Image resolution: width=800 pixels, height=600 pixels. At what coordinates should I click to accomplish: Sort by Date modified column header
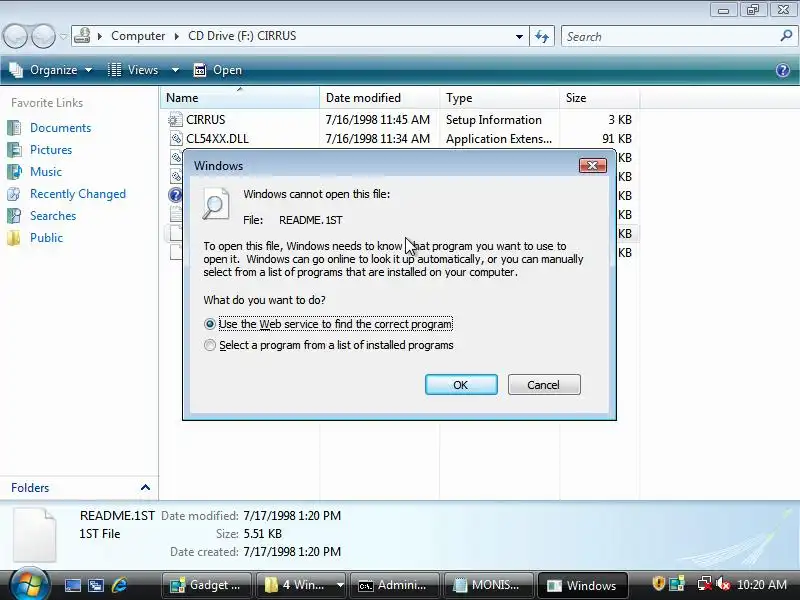(x=380, y=97)
